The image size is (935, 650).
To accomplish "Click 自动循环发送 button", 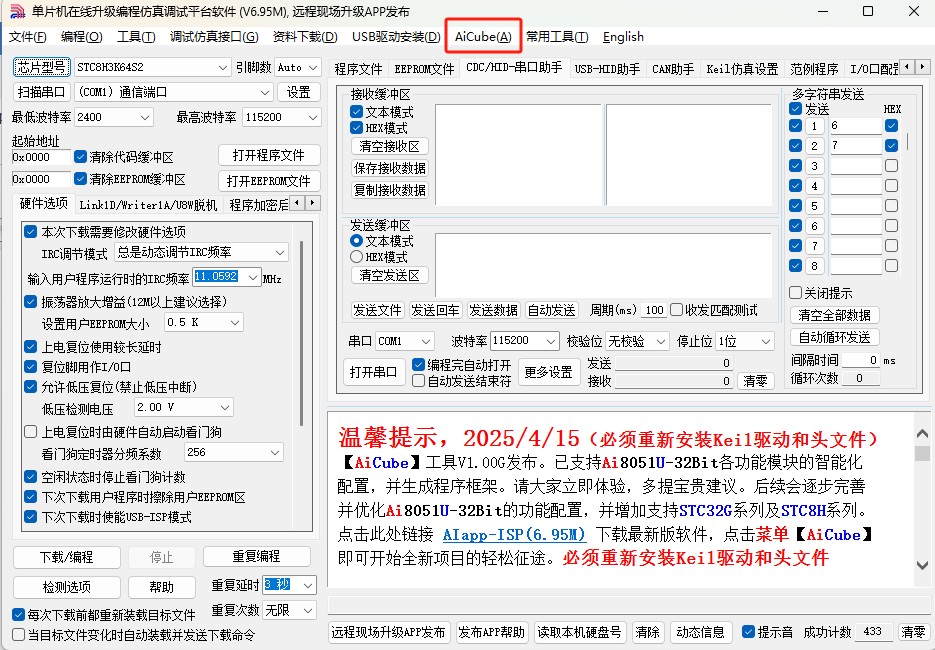I will pos(834,338).
